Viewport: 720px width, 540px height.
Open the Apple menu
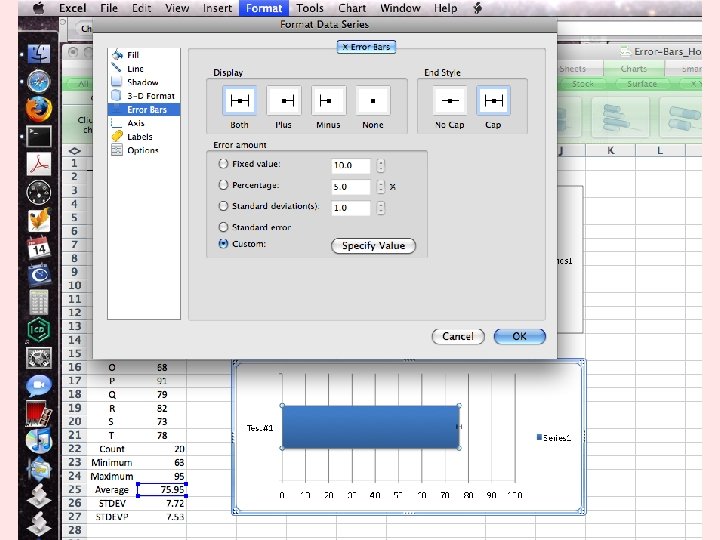39,8
